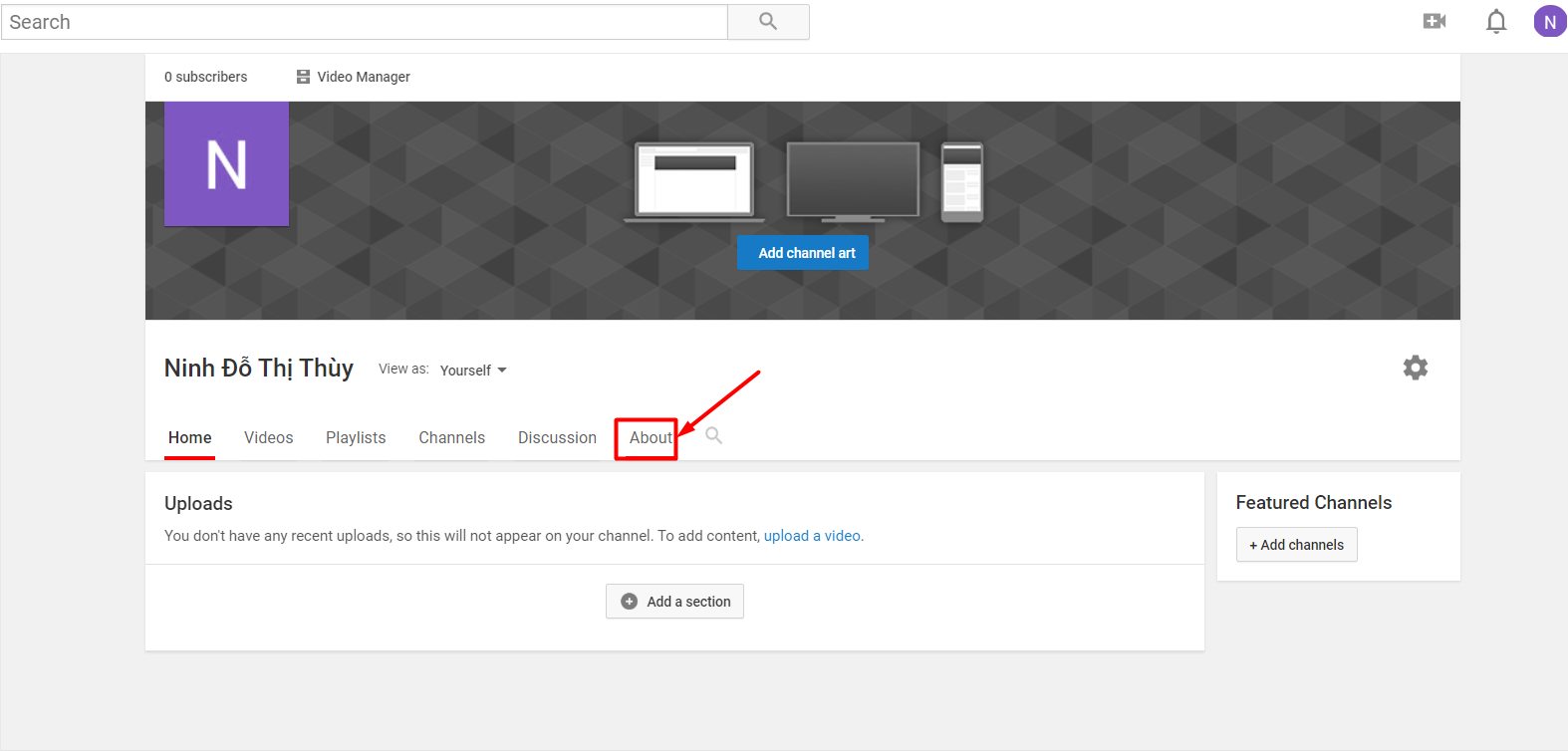Click the channel name Ninh Đỗ Thị Thùy
1568x751 pixels.
click(259, 369)
